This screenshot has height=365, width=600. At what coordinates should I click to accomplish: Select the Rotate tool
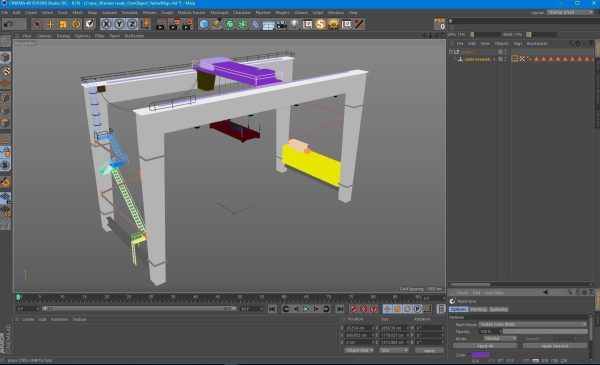(x=76, y=24)
